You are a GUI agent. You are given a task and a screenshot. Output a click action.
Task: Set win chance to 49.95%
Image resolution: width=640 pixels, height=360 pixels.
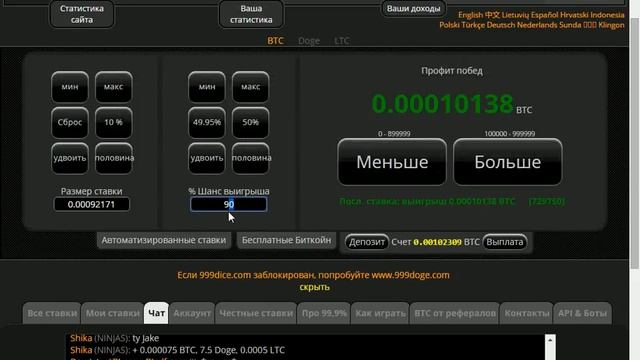(207, 122)
